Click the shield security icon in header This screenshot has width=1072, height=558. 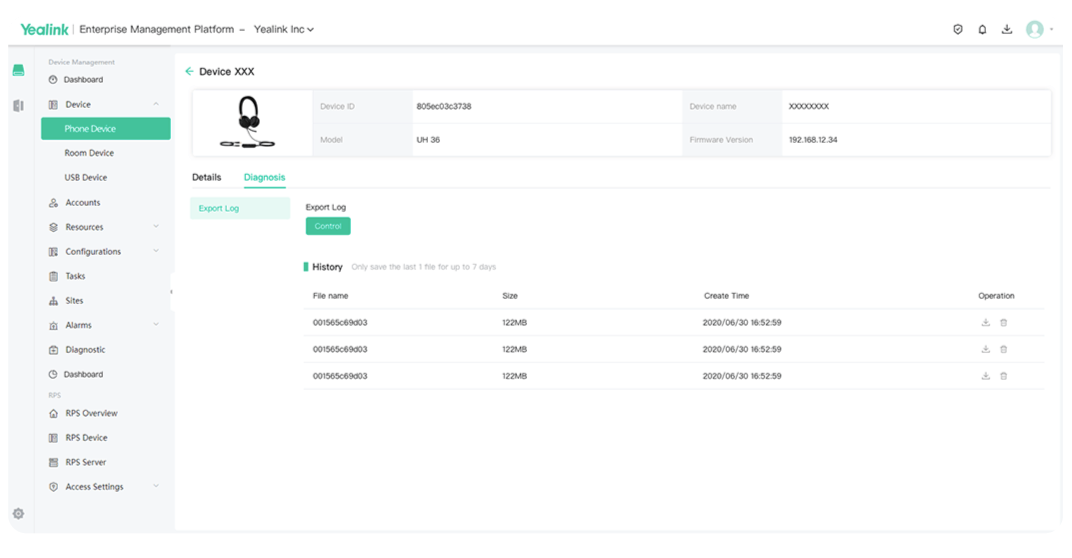[958, 29]
